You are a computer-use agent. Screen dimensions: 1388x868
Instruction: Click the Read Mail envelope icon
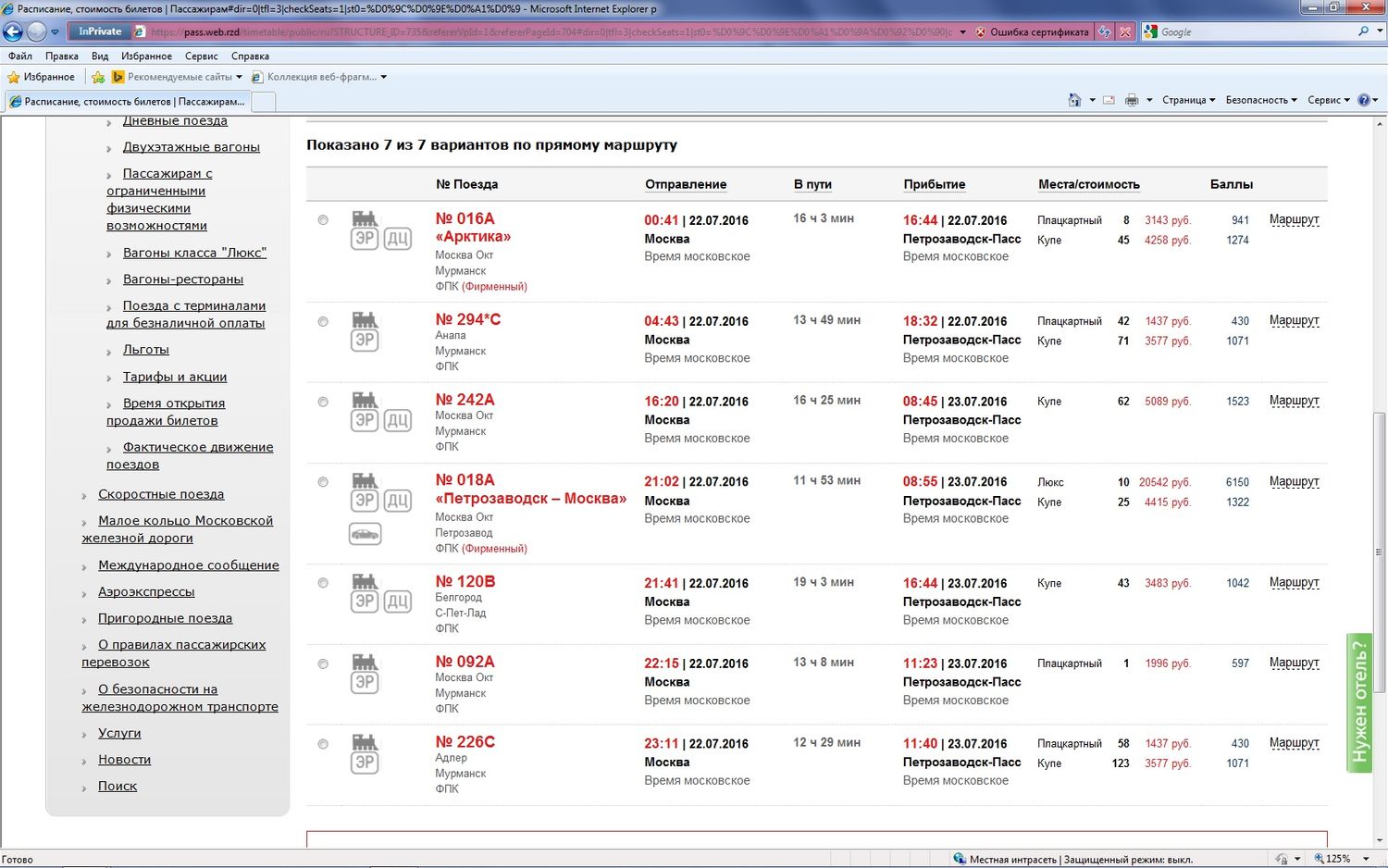coord(1109,100)
